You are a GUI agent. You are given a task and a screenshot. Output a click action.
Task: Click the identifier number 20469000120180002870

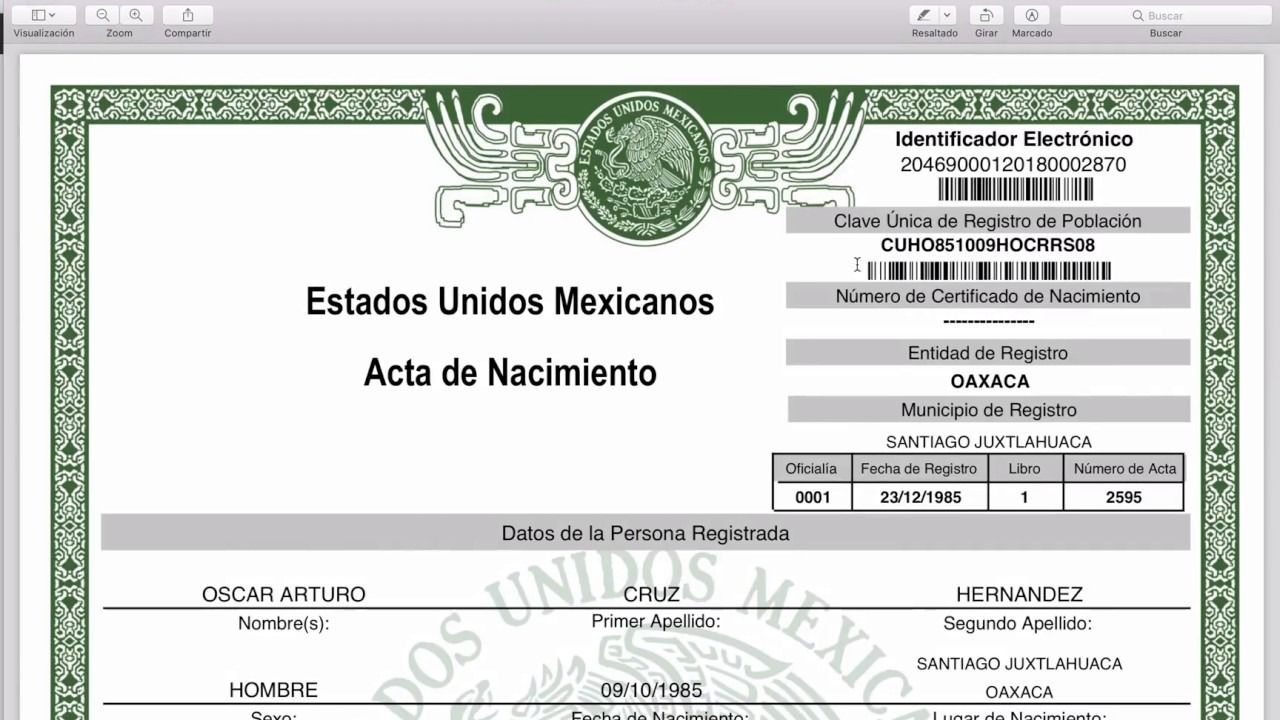1013,165
